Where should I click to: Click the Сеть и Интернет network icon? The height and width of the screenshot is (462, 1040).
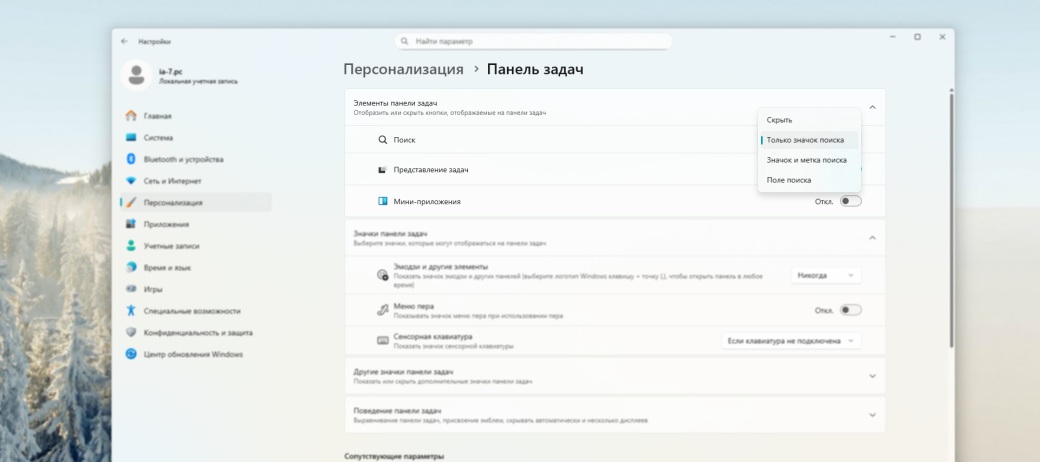pos(131,181)
